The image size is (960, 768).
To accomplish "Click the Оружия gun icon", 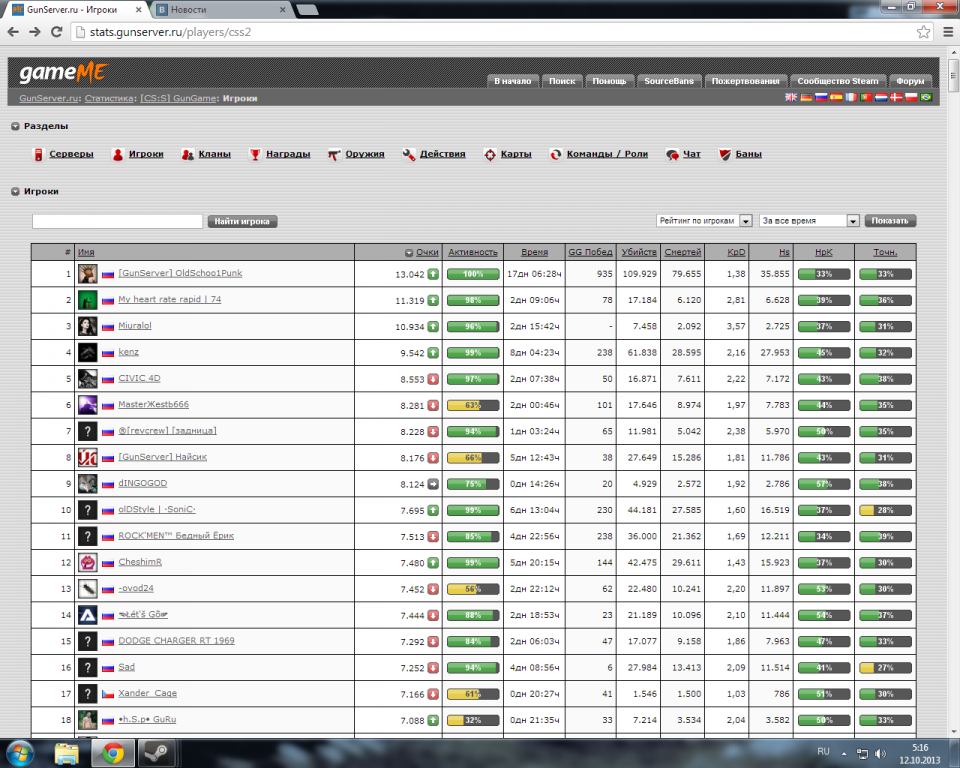I will (335, 155).
